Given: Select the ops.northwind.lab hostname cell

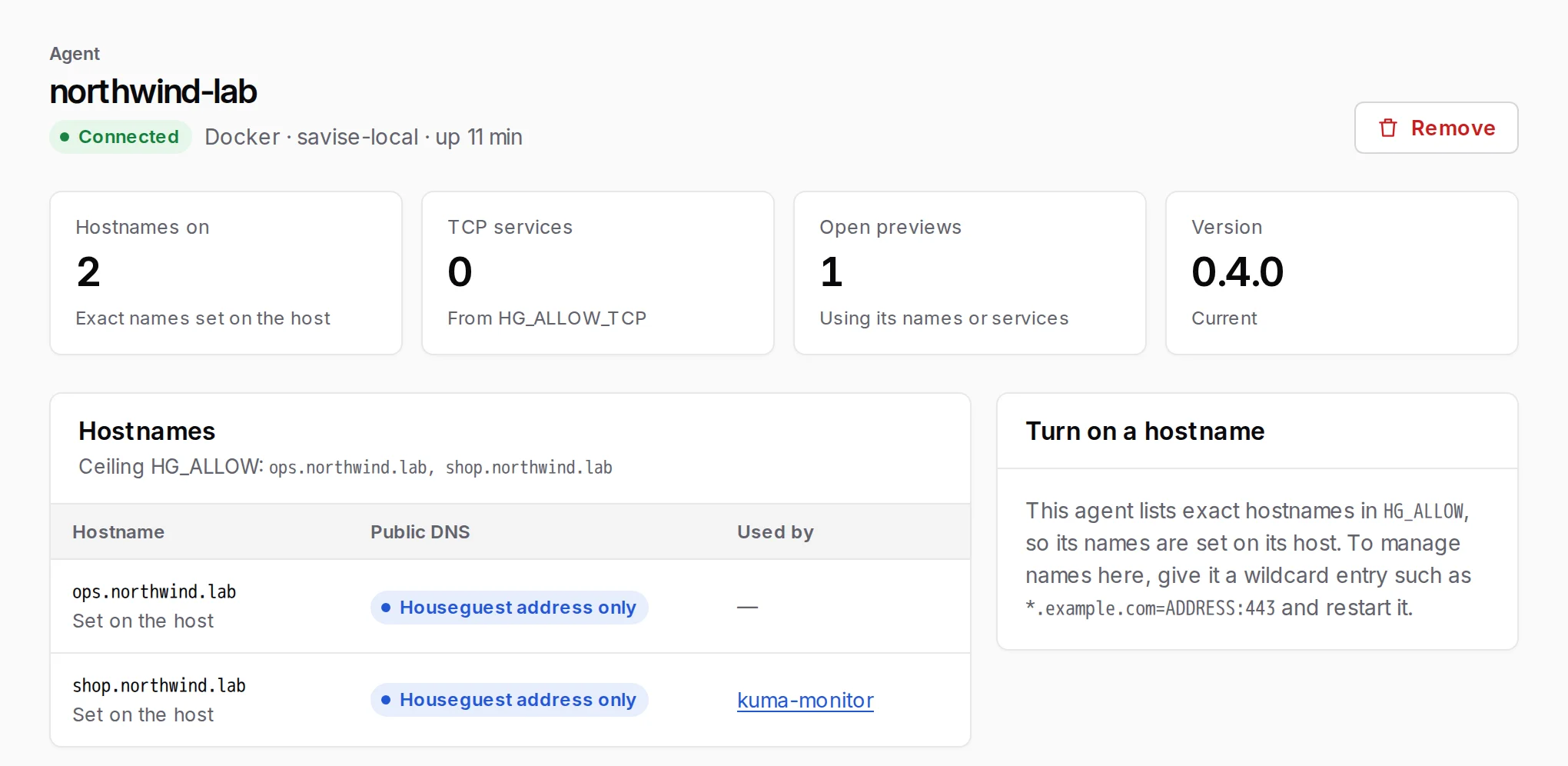Looking at the screenshot, I should [x=154, y=591].
